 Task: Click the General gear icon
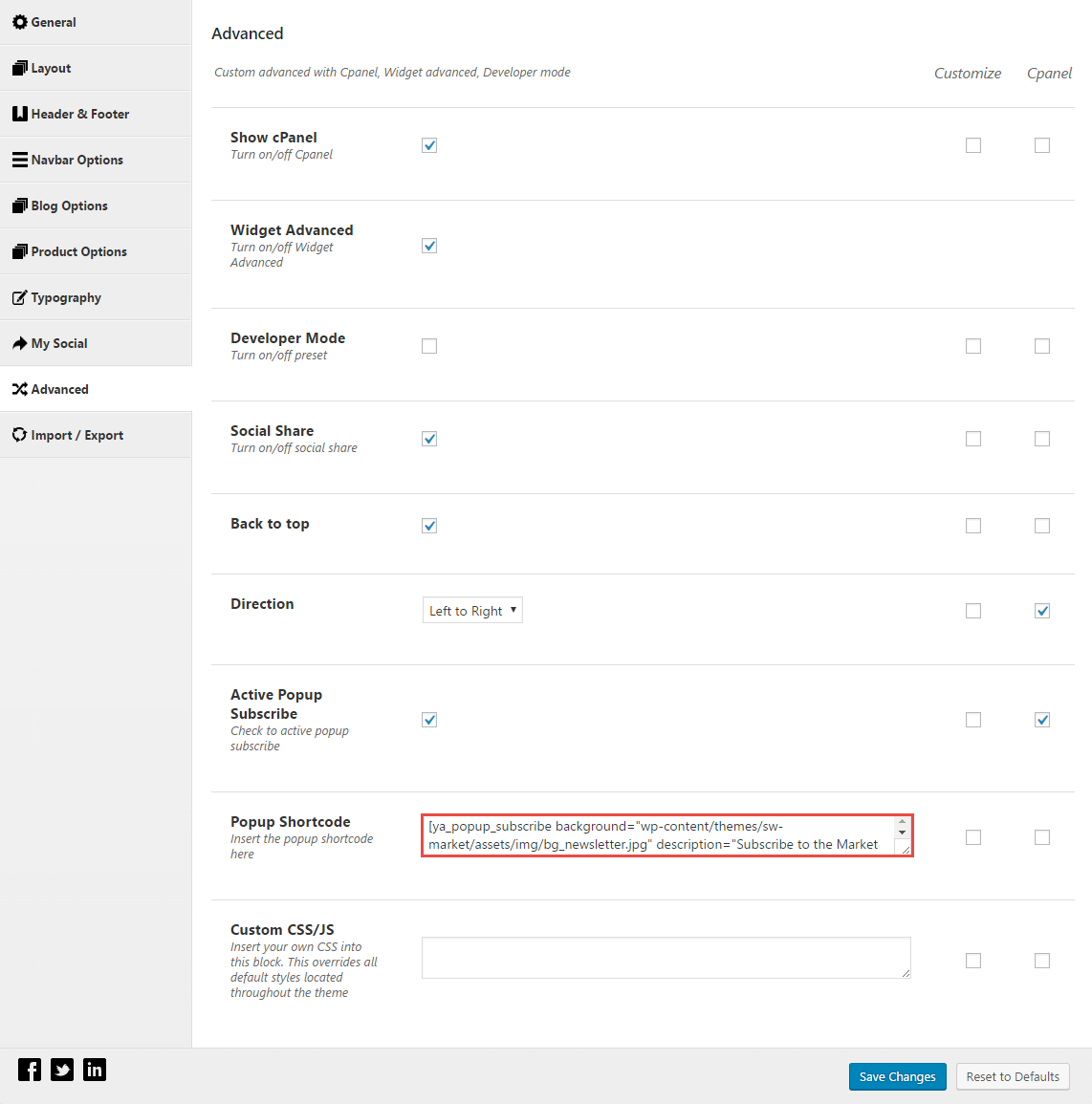(x=20, y=22)
